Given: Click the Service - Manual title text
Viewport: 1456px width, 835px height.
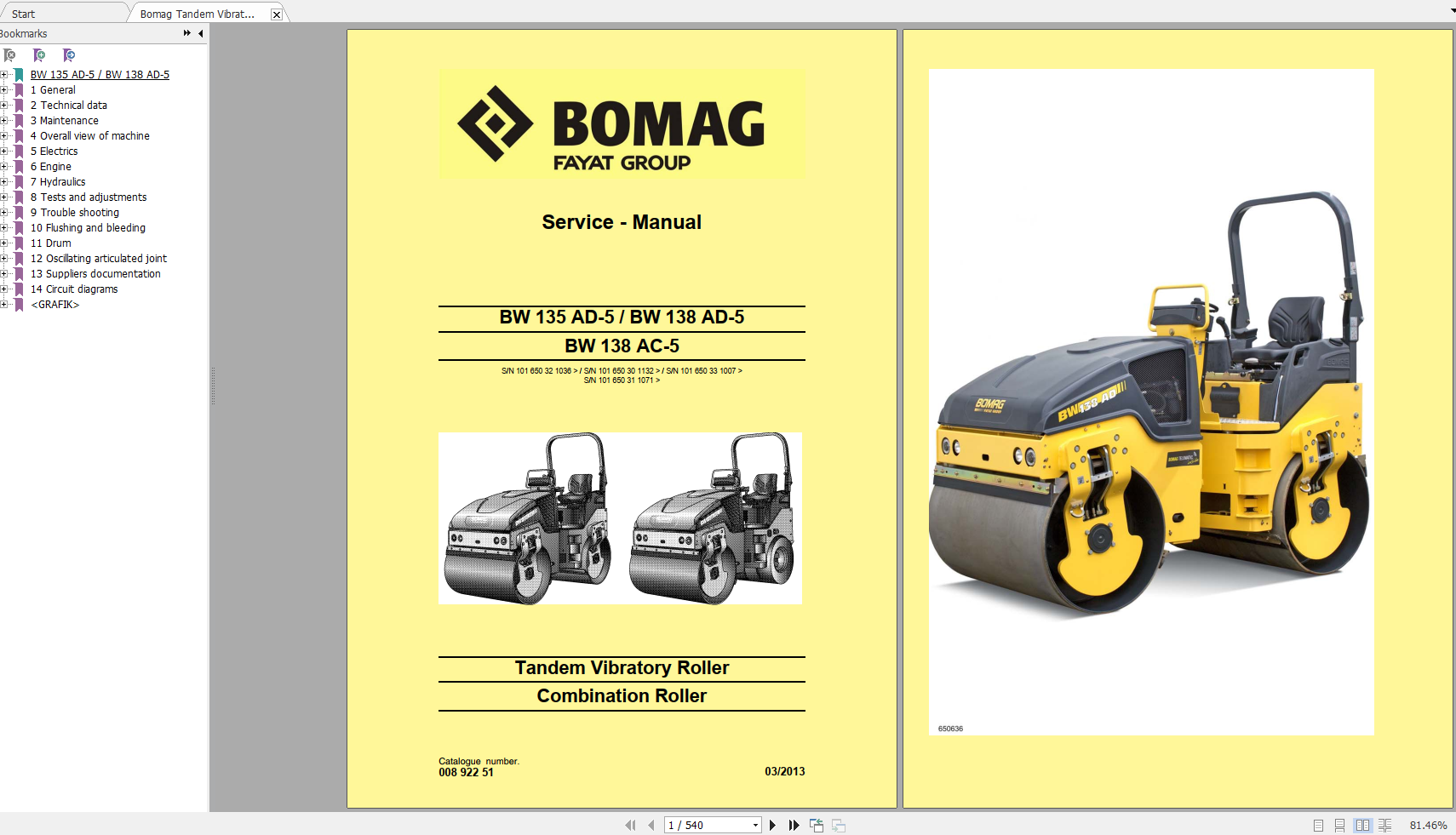Looking at the screenshot, I should click(622, 222).
